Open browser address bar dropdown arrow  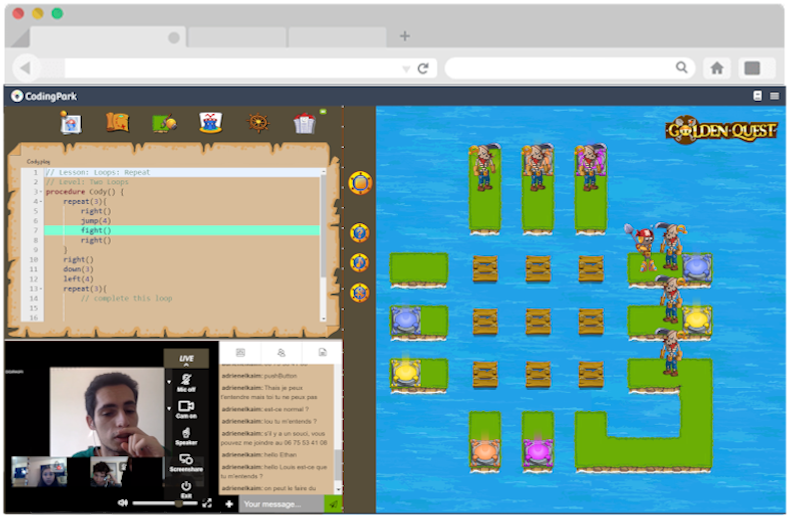(406, 69)
